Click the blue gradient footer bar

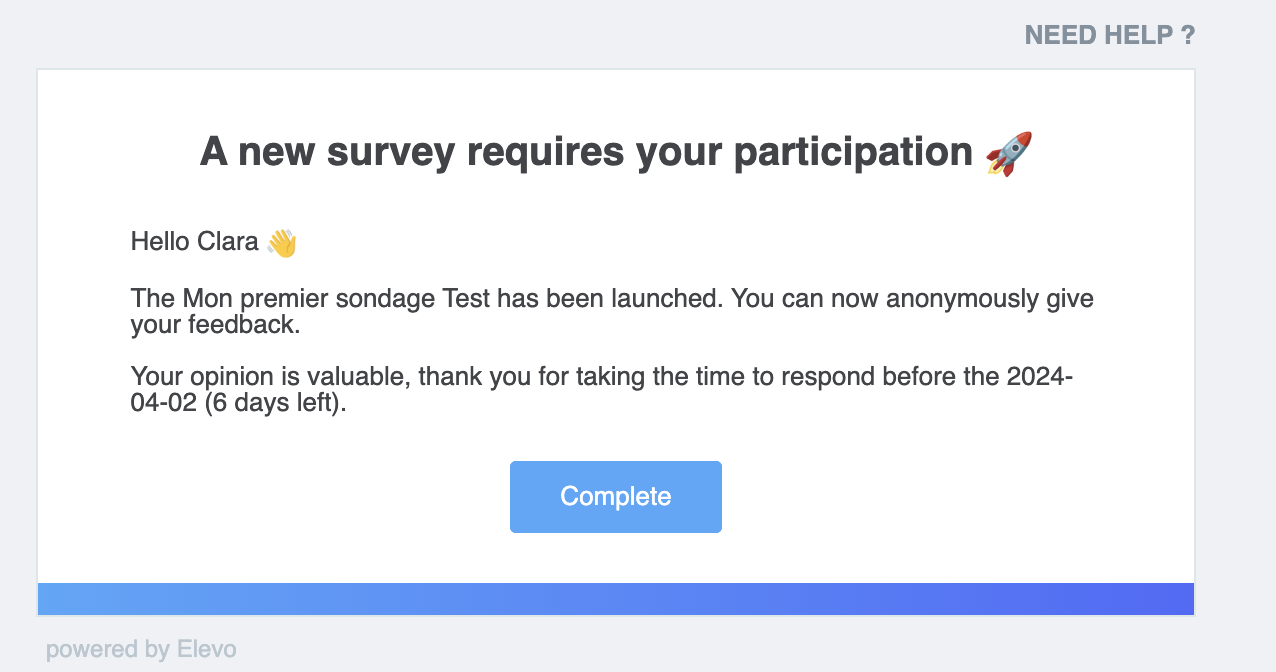pos(616,599)
